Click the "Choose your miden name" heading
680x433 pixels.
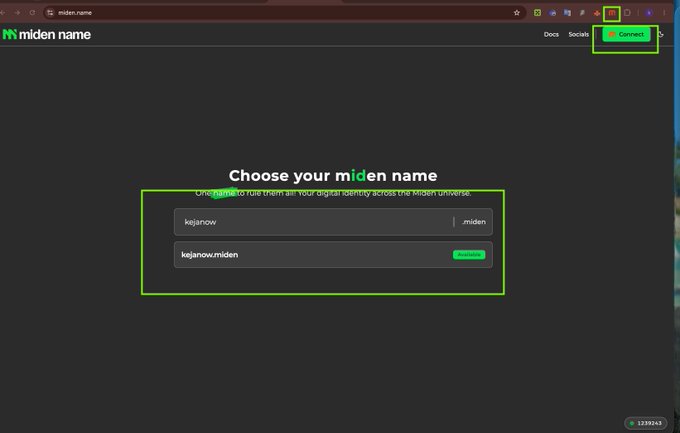point(333,176)
